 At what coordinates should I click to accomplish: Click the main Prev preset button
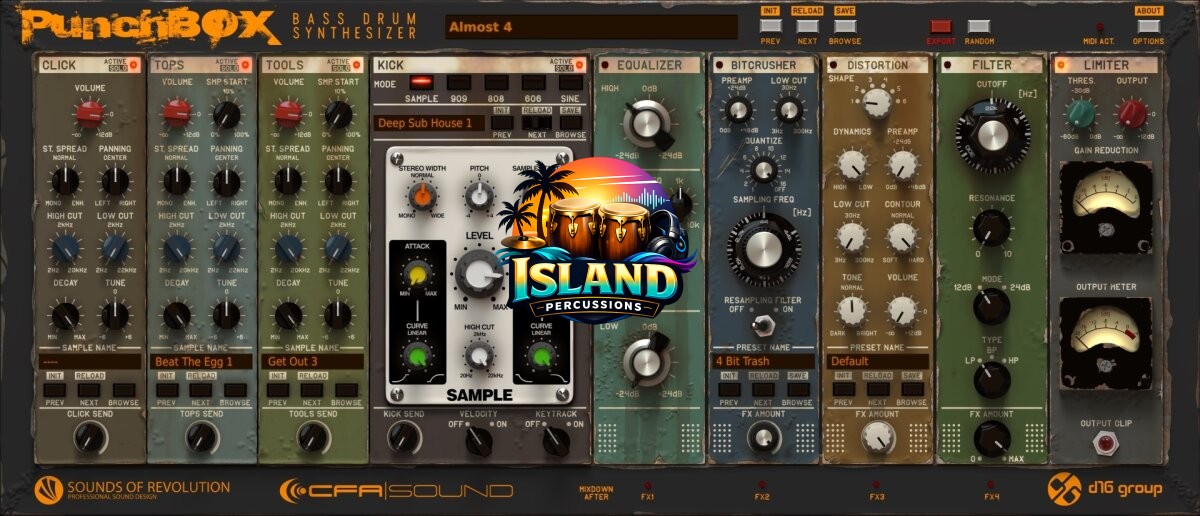770,26
